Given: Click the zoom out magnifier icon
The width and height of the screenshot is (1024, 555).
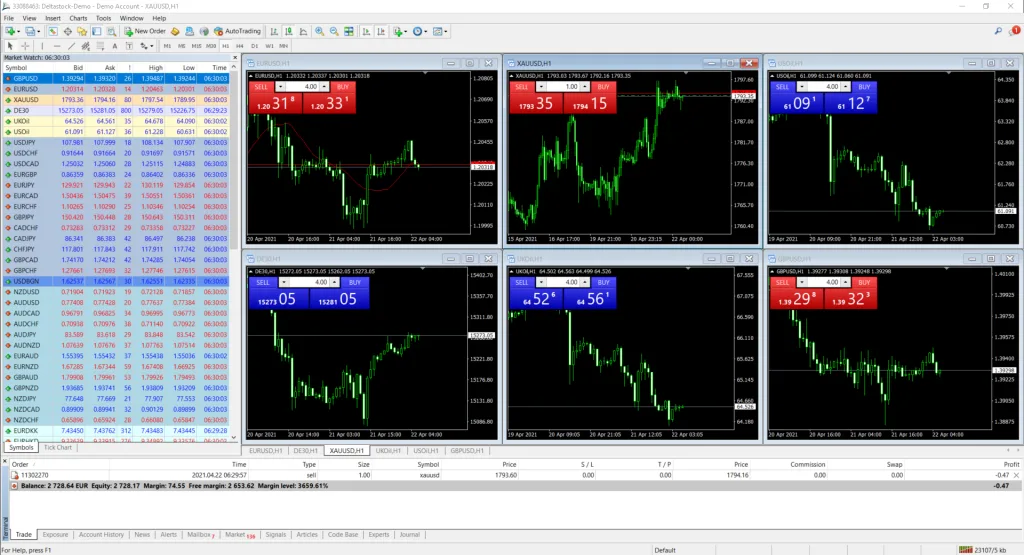Looking at the screenshot, I should [x=333, y=31].
